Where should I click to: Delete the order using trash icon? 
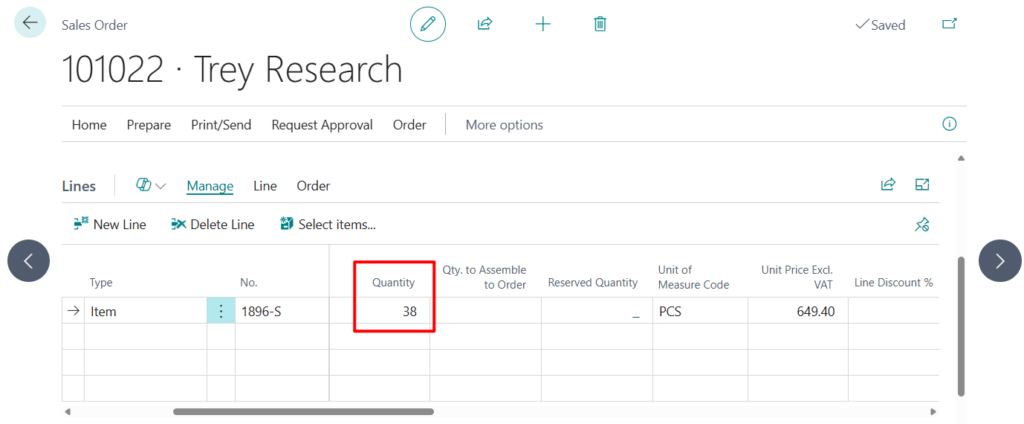(600, 24)
